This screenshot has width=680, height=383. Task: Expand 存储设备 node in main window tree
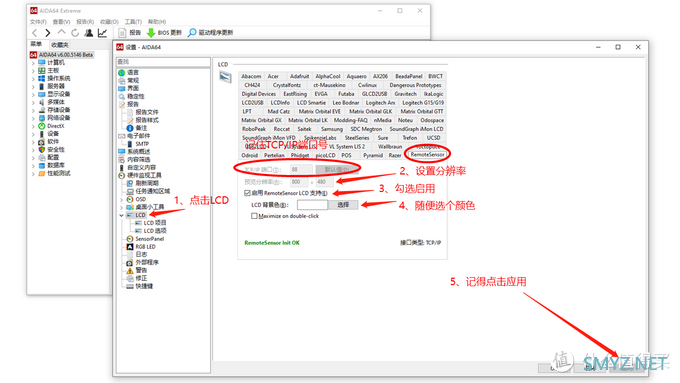(33, 110)
